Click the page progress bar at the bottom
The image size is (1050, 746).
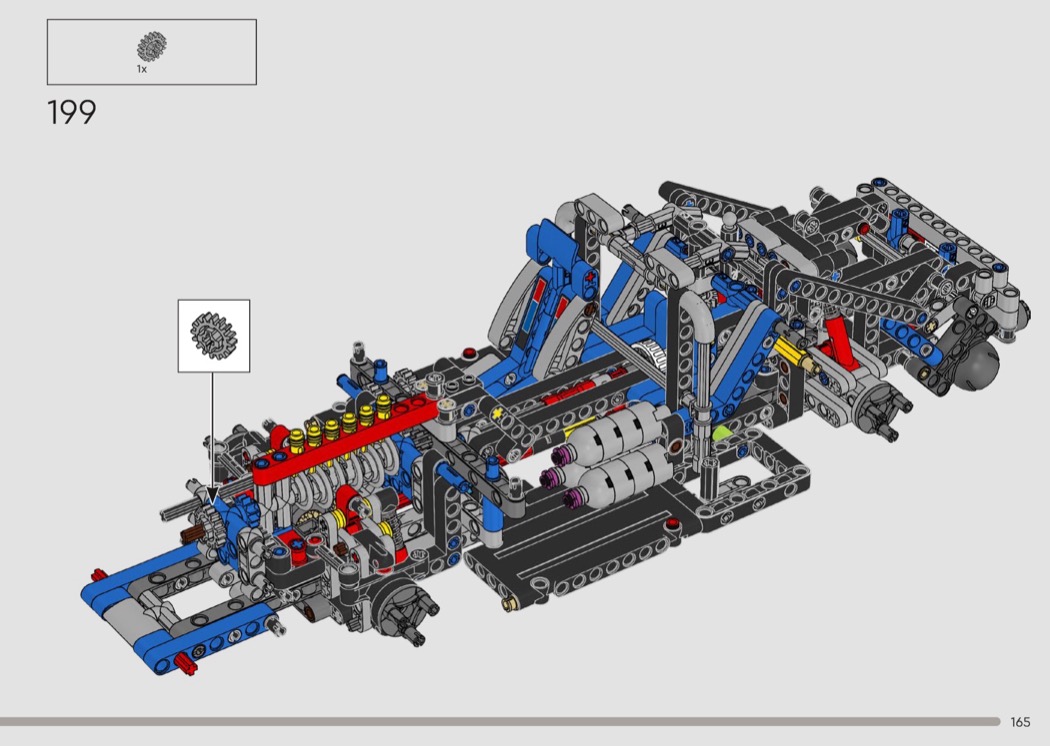pyautogui.click(x=500, y=721)
